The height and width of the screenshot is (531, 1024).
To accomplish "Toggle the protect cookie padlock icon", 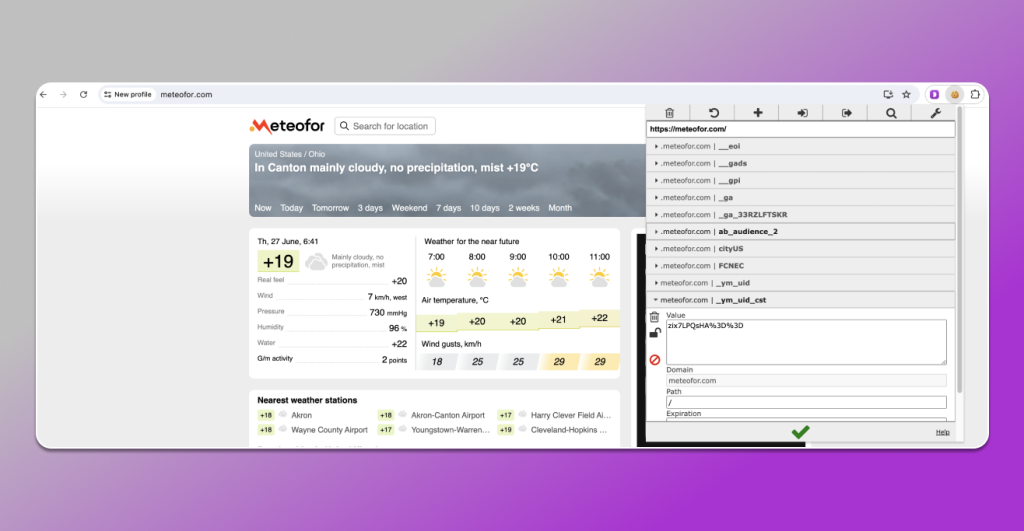I will point(655,334).
